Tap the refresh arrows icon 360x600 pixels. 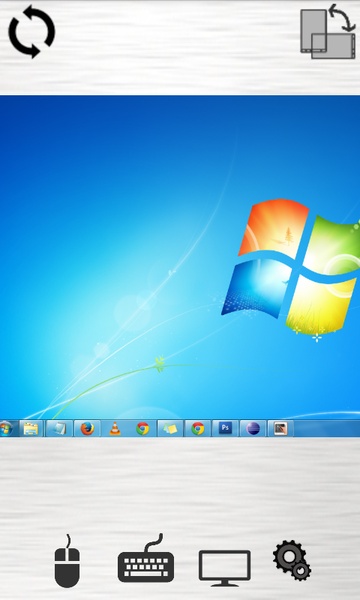click(x=32, y=32)
